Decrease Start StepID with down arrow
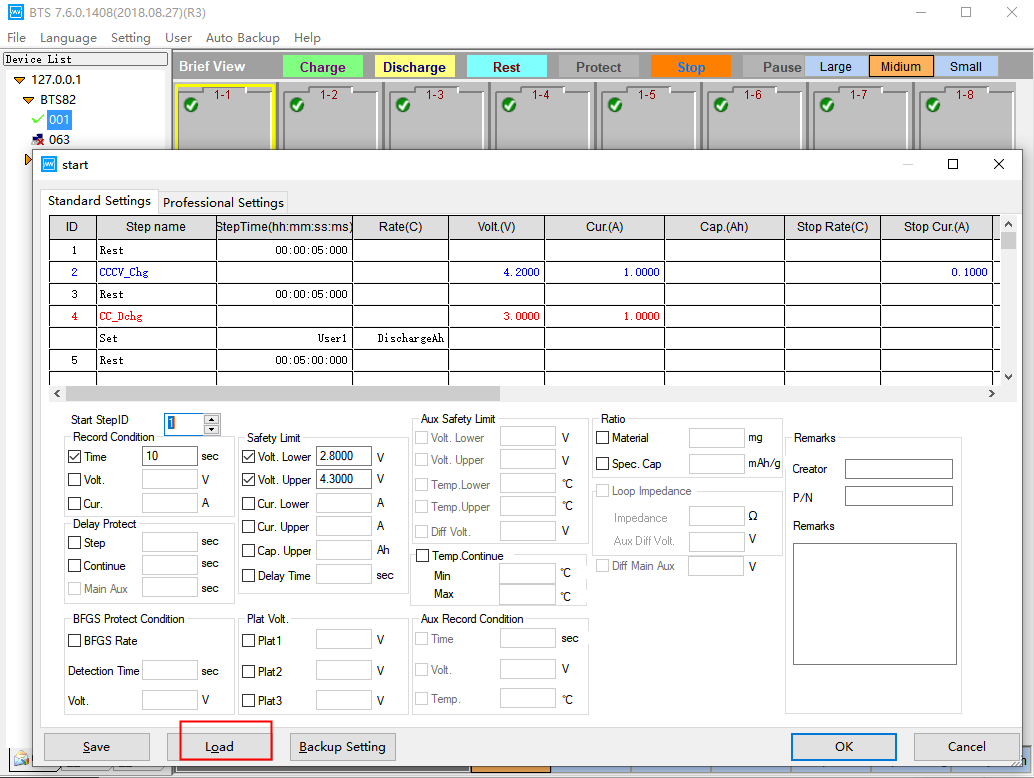 [x=211, y=429]
